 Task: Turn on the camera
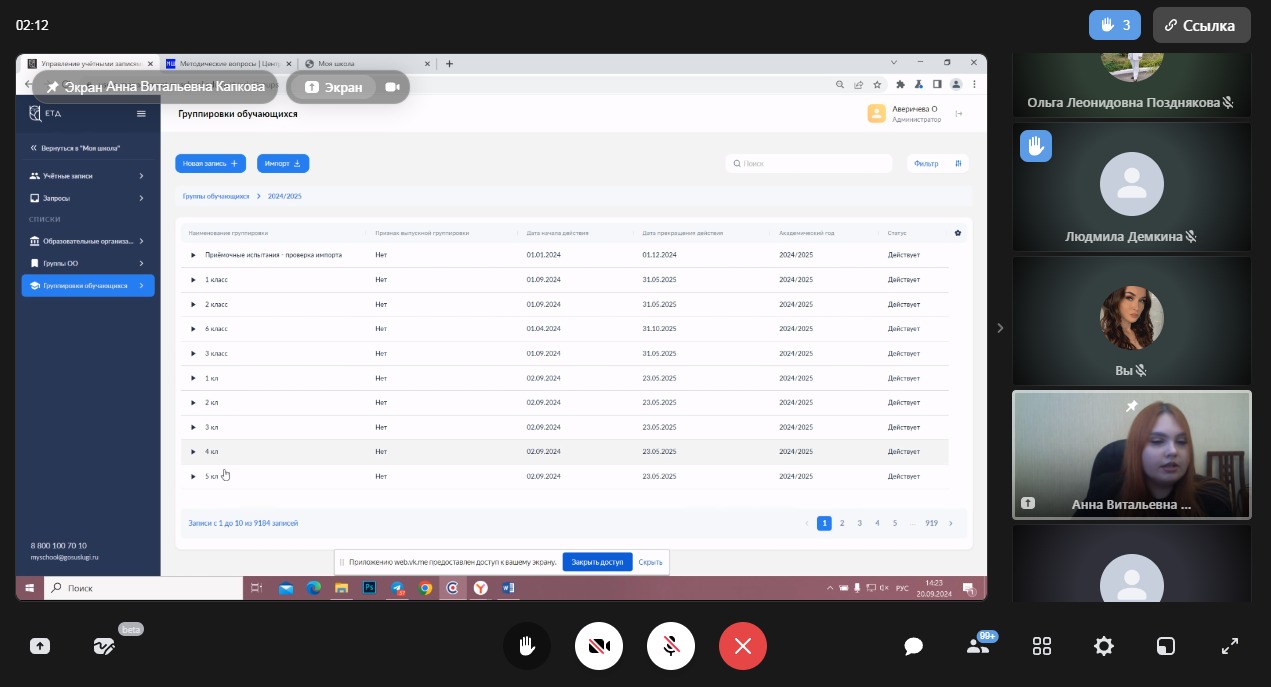tap(598, 646)
